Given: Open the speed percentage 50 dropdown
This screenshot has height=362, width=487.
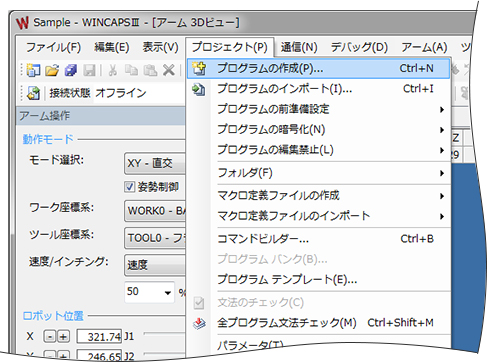Looking at the screenshot, I should point(167,292).
